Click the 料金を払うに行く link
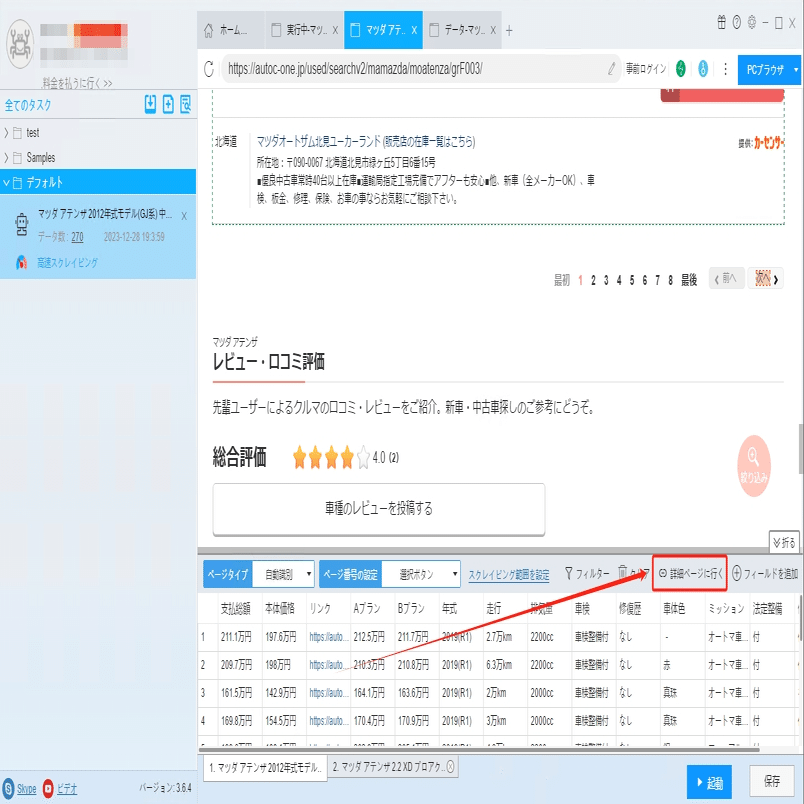The image size is (804, 804). pos(77,83)
